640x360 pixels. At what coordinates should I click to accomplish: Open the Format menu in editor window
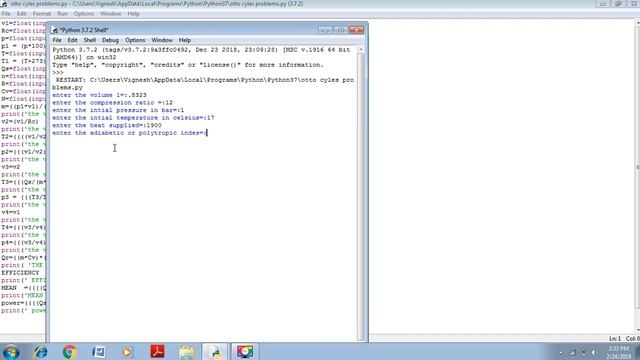42,13
